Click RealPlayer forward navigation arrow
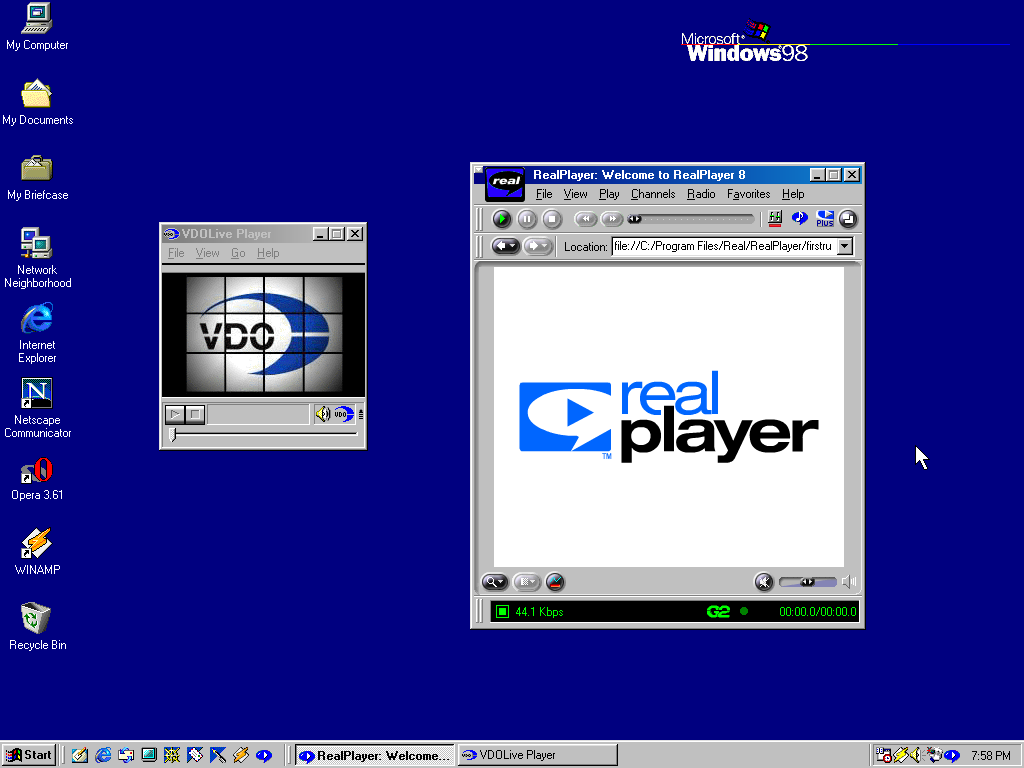The height and width of the screenshot is (768, 1024). click(537, 246)
